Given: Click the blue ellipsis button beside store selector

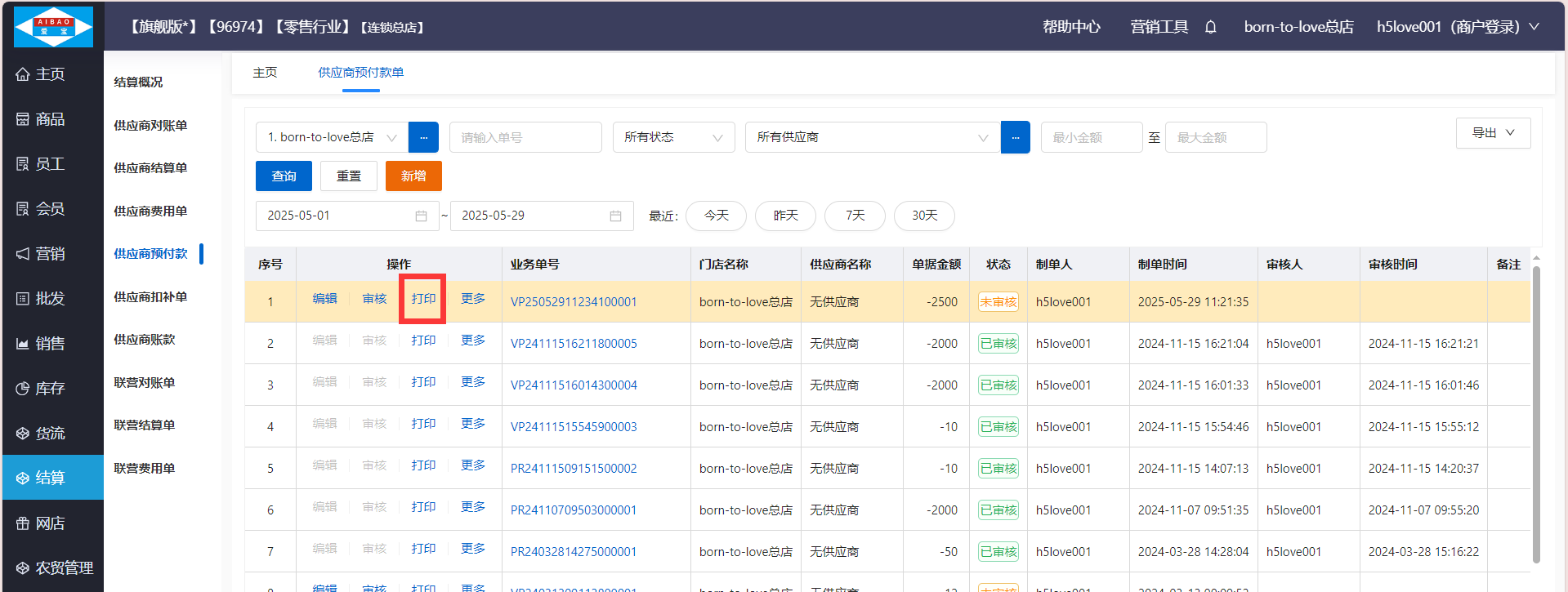Looking at the screenshot, I should [x=423, y=137].
